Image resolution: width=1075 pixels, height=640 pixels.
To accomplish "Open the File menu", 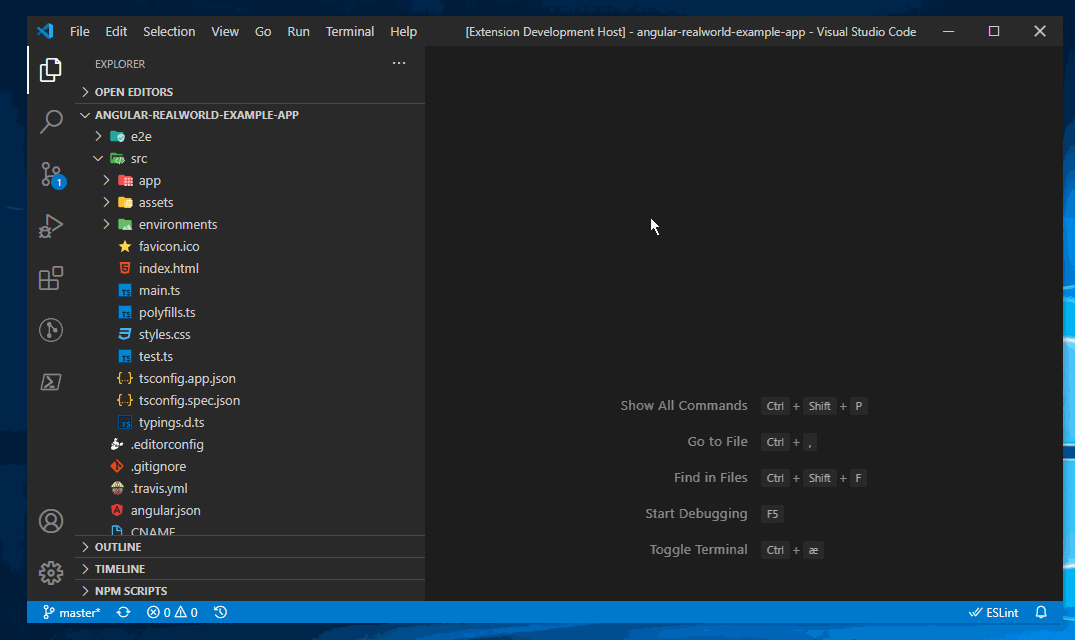I will click(80, 32).
